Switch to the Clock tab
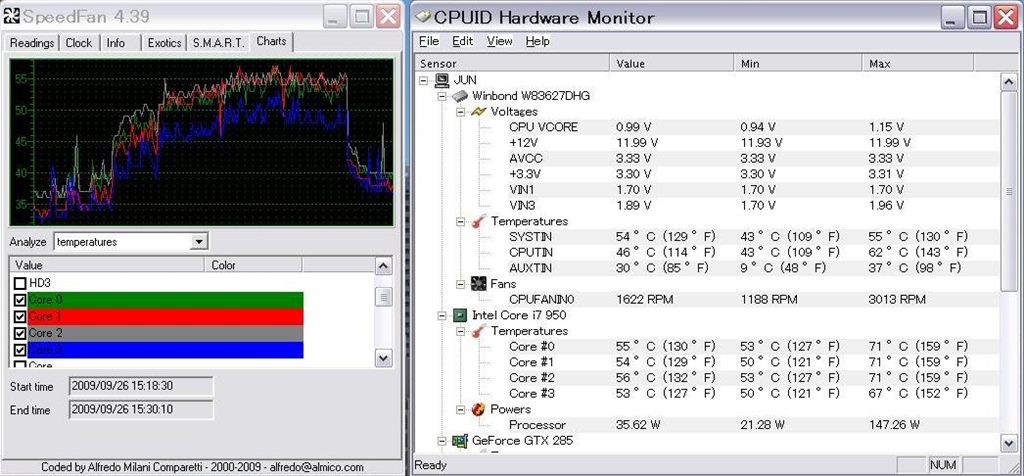The height and width of the screenshot is (476, 1024). (x=78, y=42)
